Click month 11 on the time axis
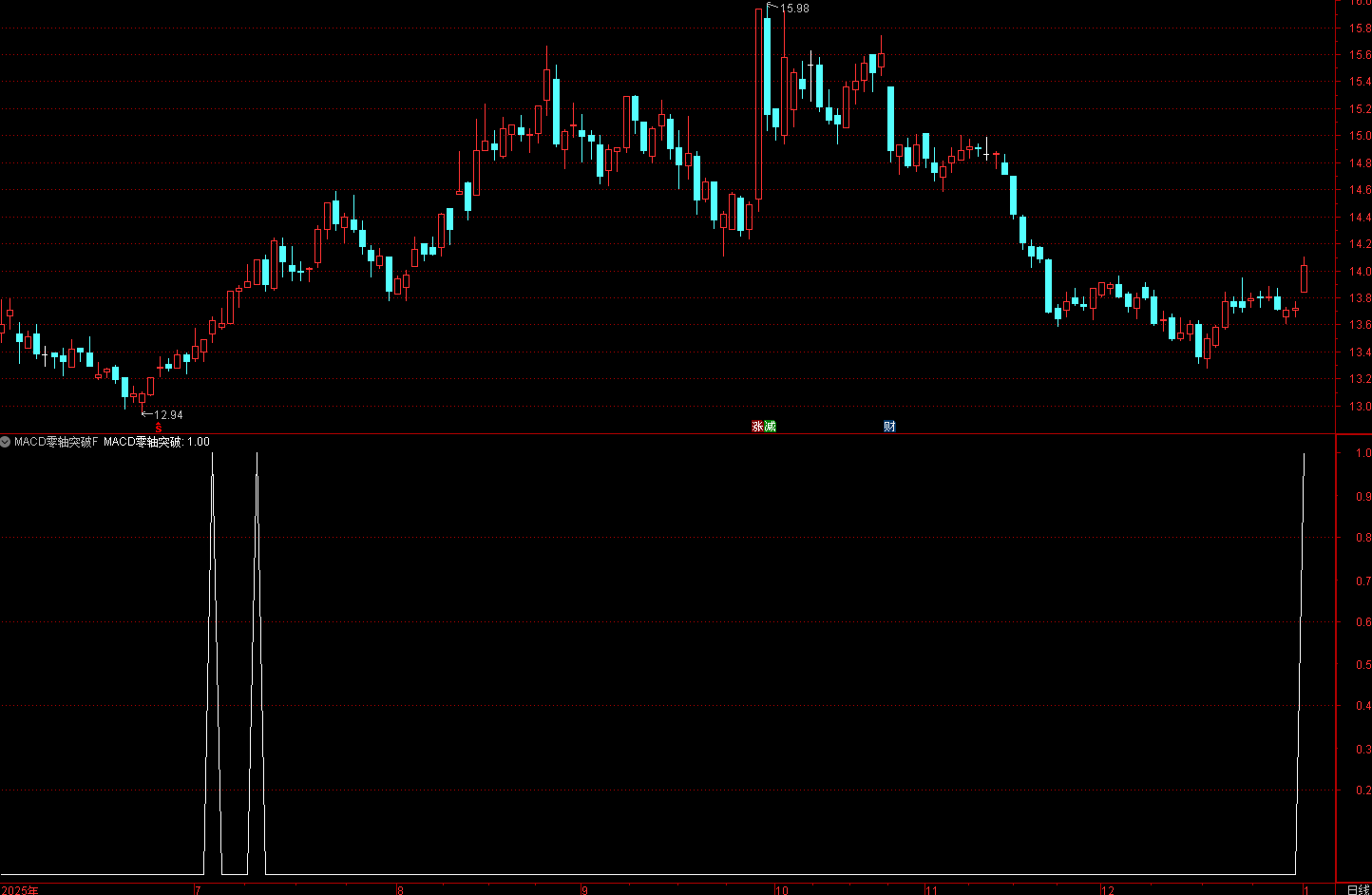Viewport: 1372px width, 895px height. click(x=932, y=890)
